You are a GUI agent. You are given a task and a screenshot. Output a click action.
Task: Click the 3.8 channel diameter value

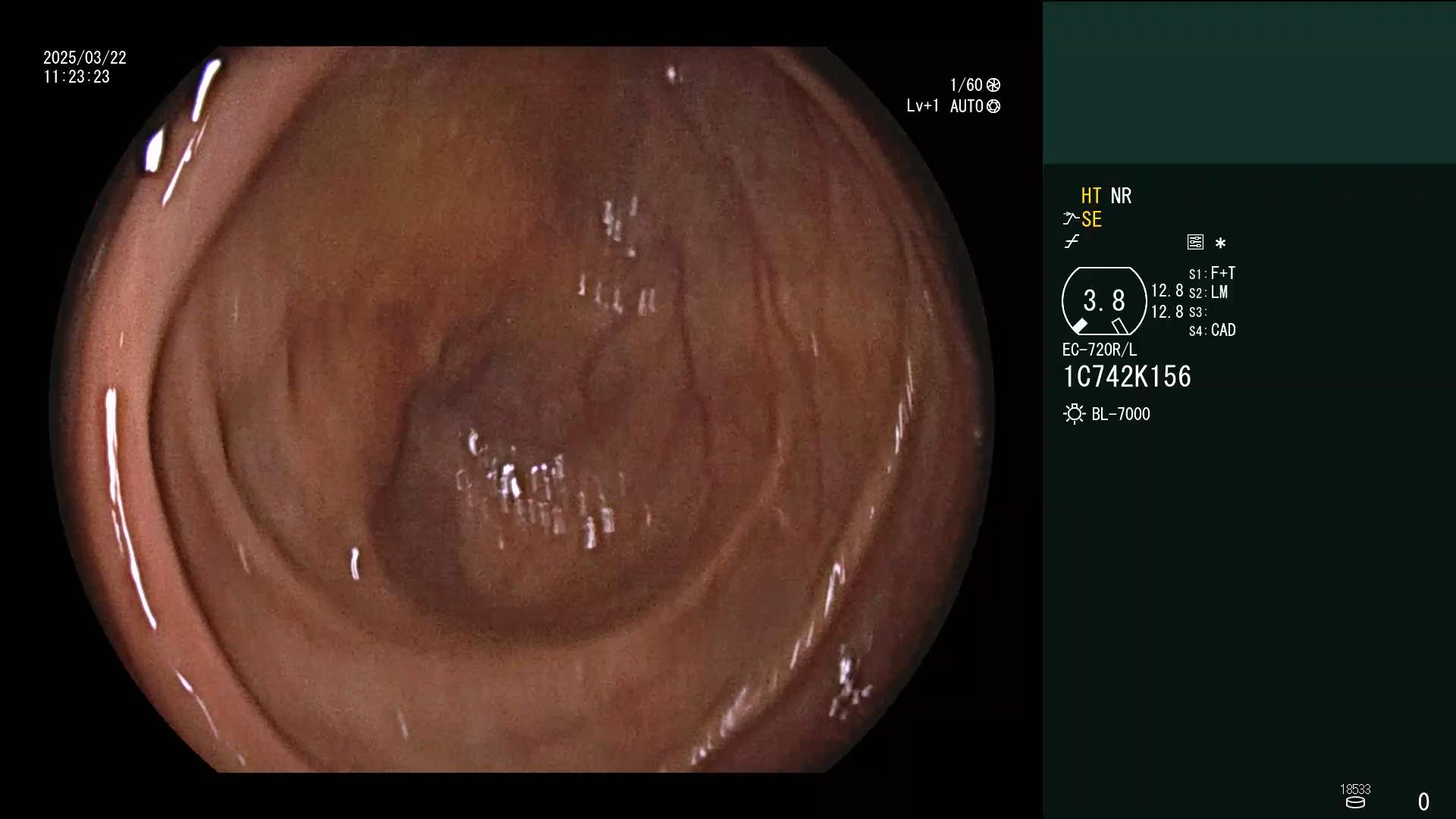[x=1104, y=301]
